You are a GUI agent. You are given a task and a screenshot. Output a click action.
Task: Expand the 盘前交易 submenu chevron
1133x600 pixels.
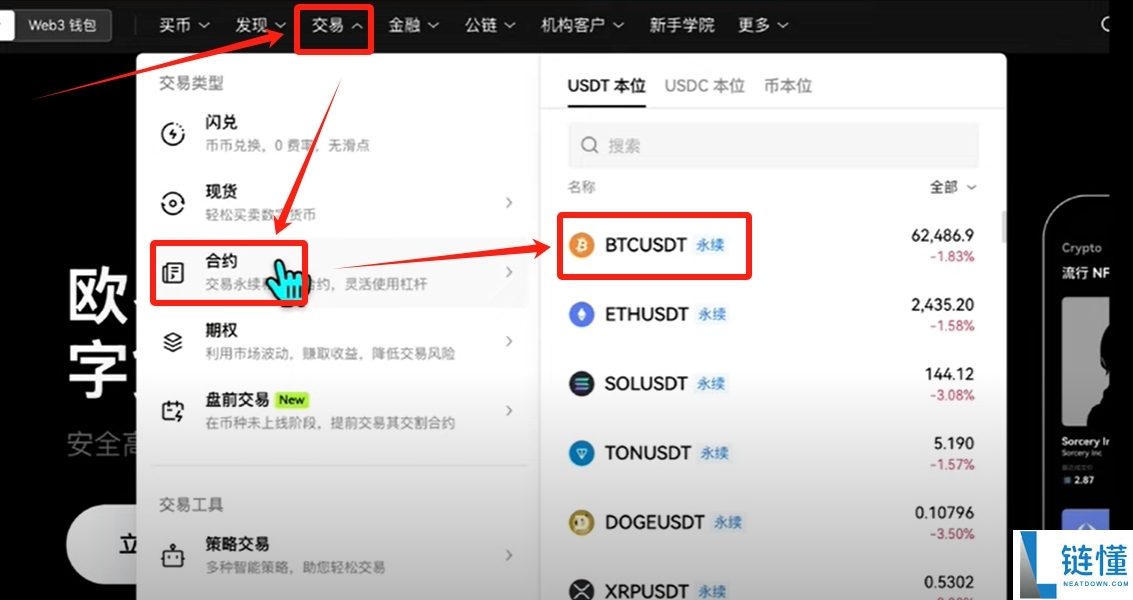point(509,411)
